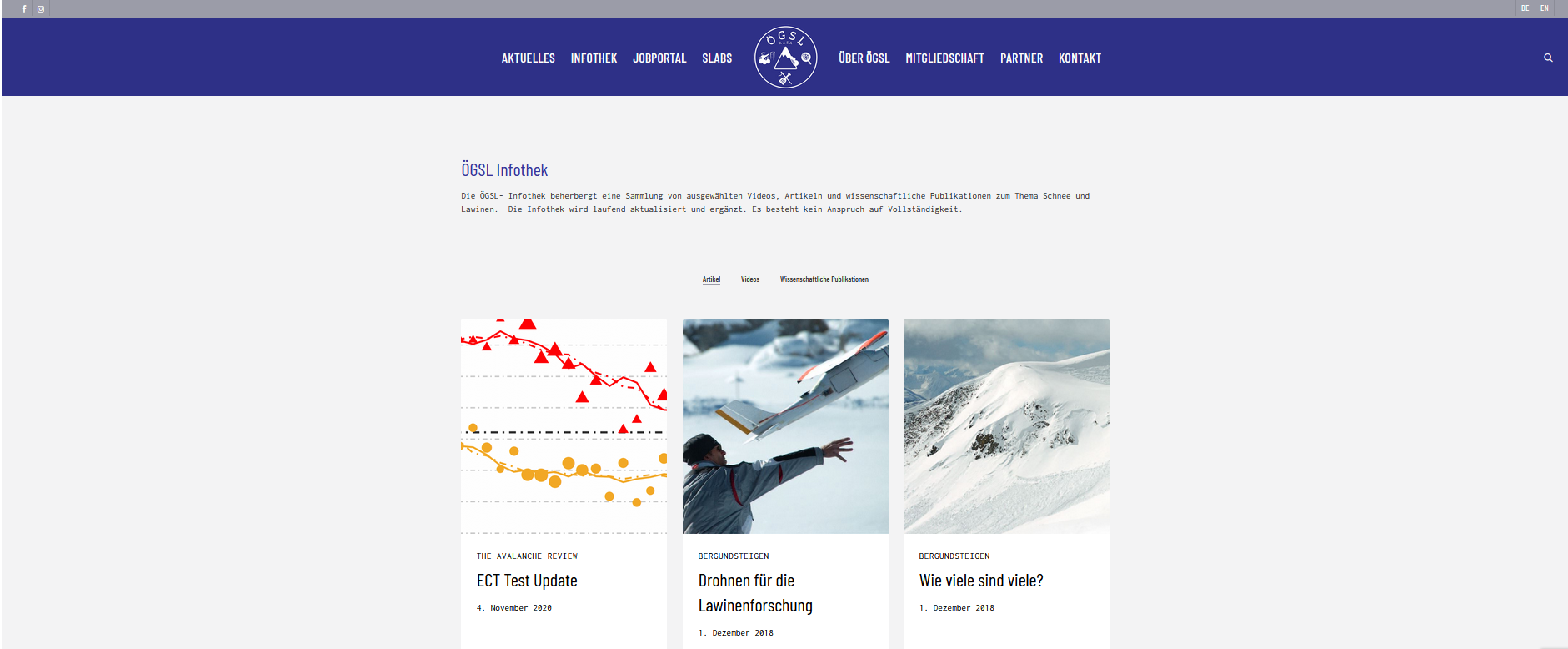The width and height of the screenshot is (1568, 649).
Task: Open the Aktuelles menu
Action: pos(528,58)
